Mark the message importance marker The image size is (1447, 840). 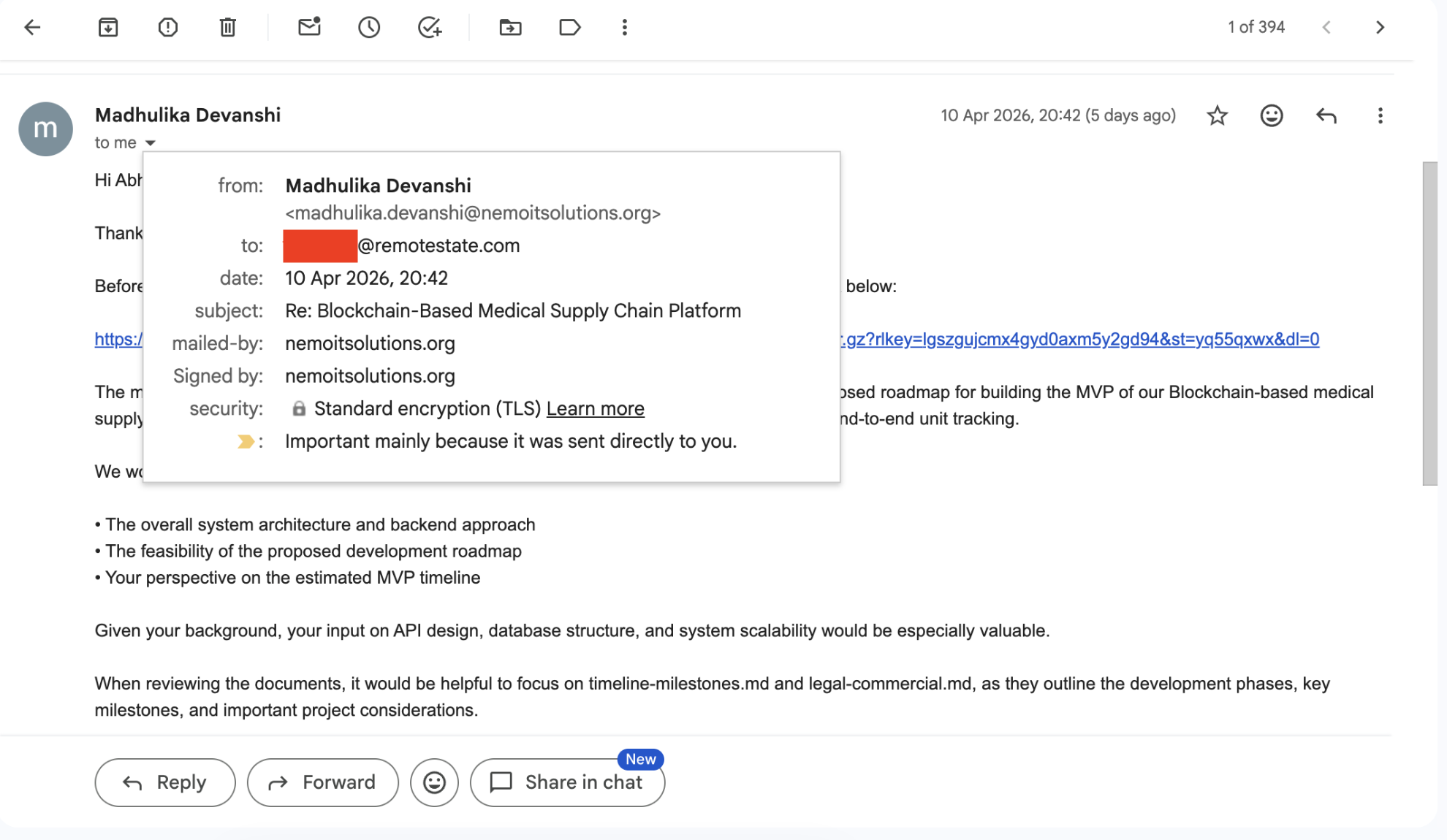[246, 441]
